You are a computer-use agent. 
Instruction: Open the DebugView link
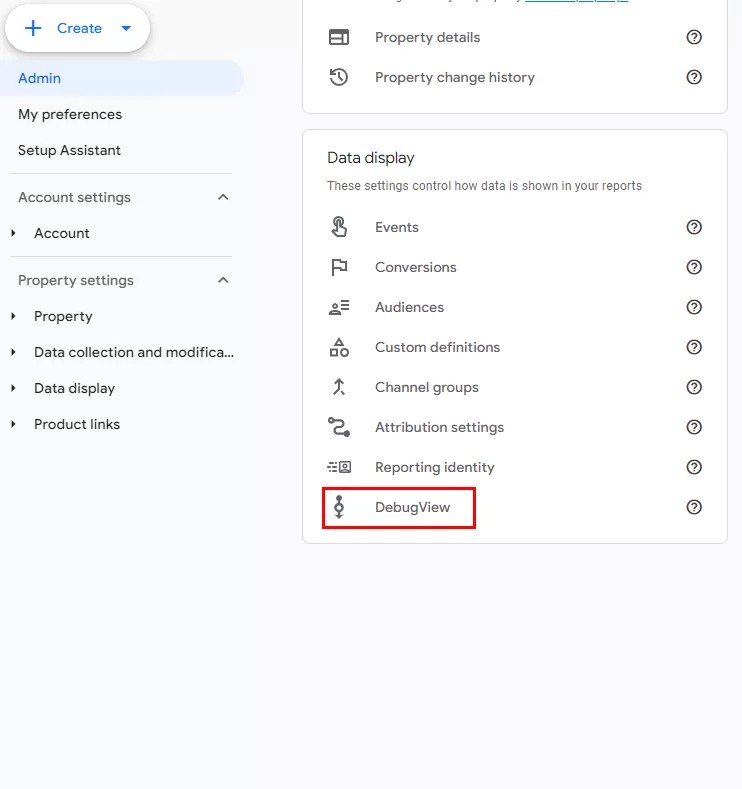(412, 507)
